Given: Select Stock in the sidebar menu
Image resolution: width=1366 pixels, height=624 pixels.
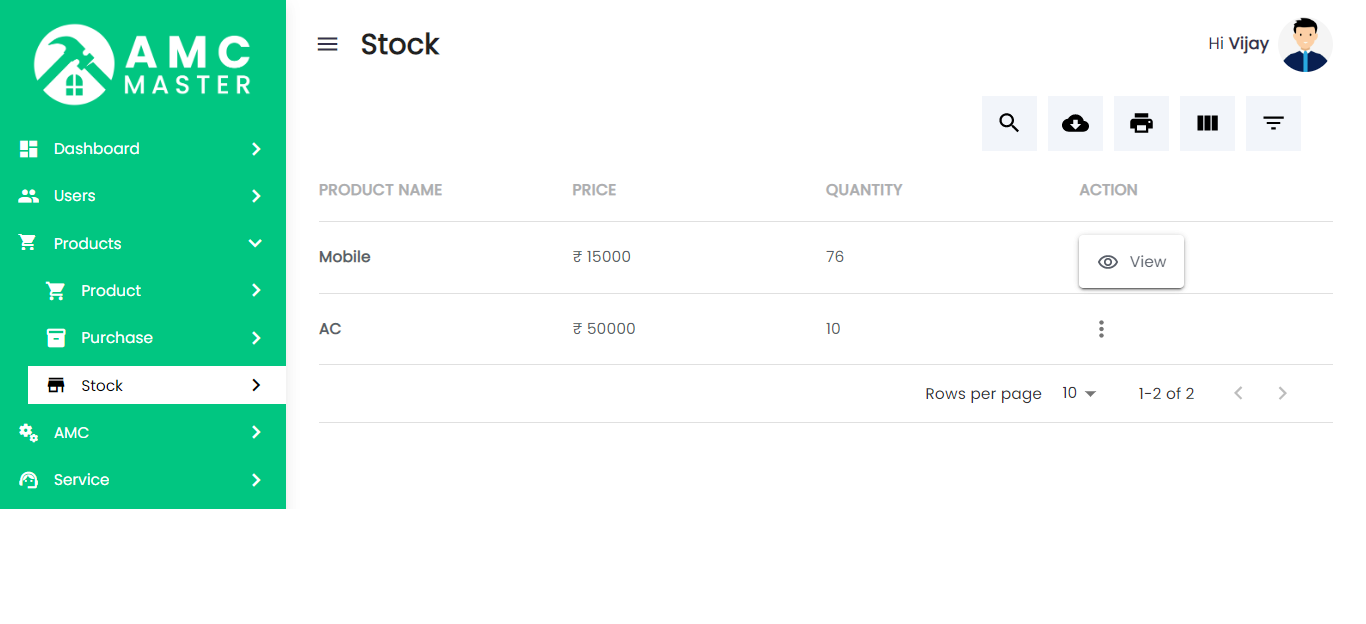Looking at the screenshot, I should click(x=104, y=384).
